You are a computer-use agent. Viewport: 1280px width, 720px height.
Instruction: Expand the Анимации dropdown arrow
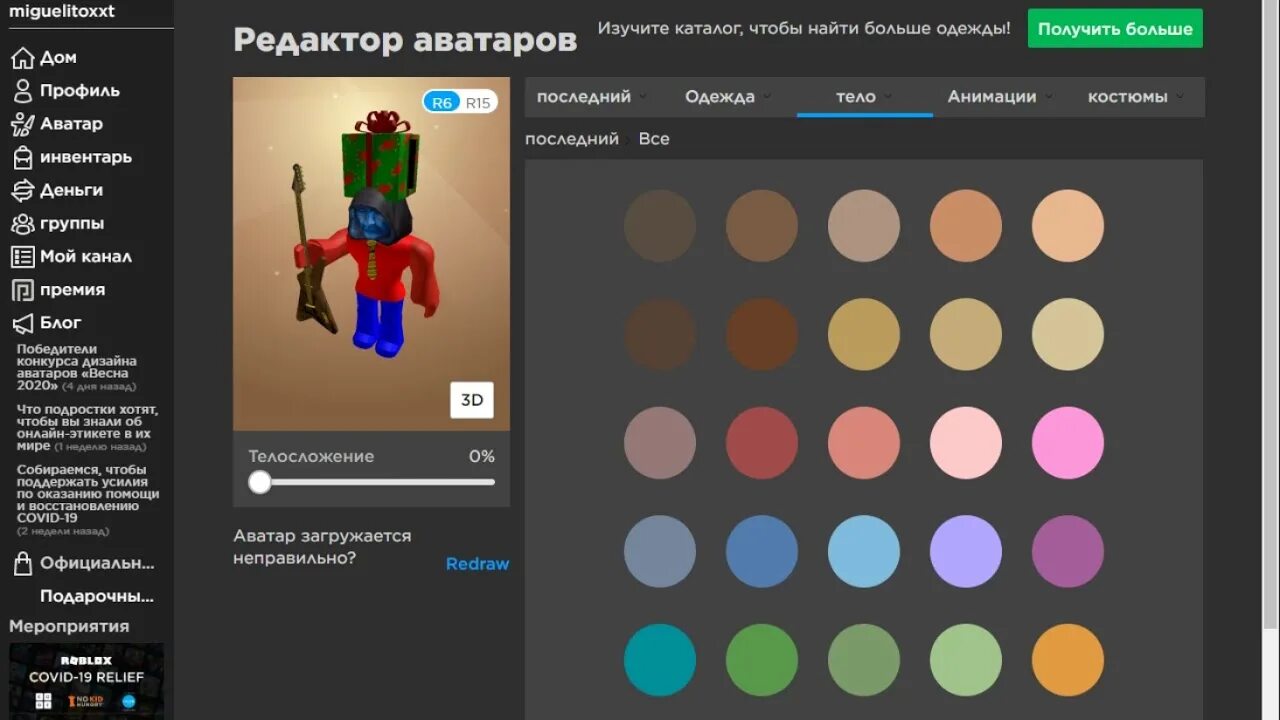[1049, 97]
